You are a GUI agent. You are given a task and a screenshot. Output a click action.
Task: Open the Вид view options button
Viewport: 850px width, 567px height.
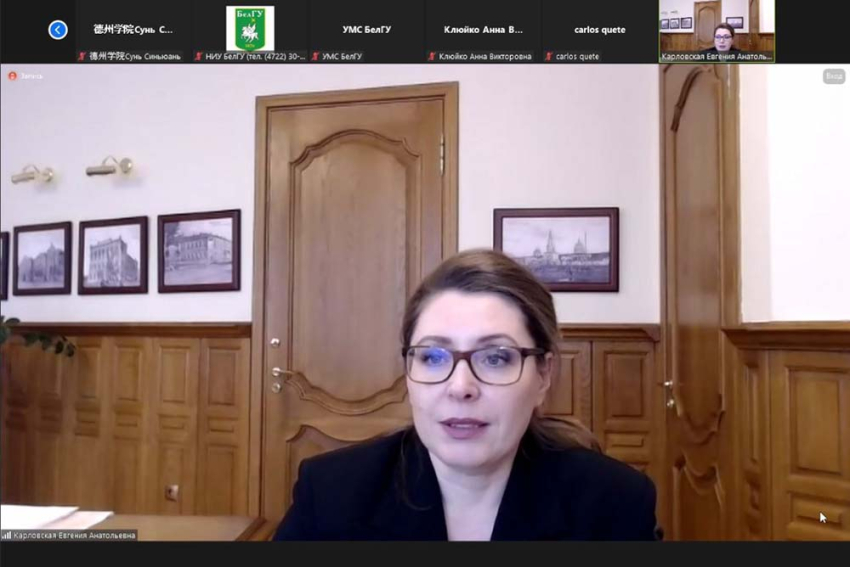(x=833, y=77)
